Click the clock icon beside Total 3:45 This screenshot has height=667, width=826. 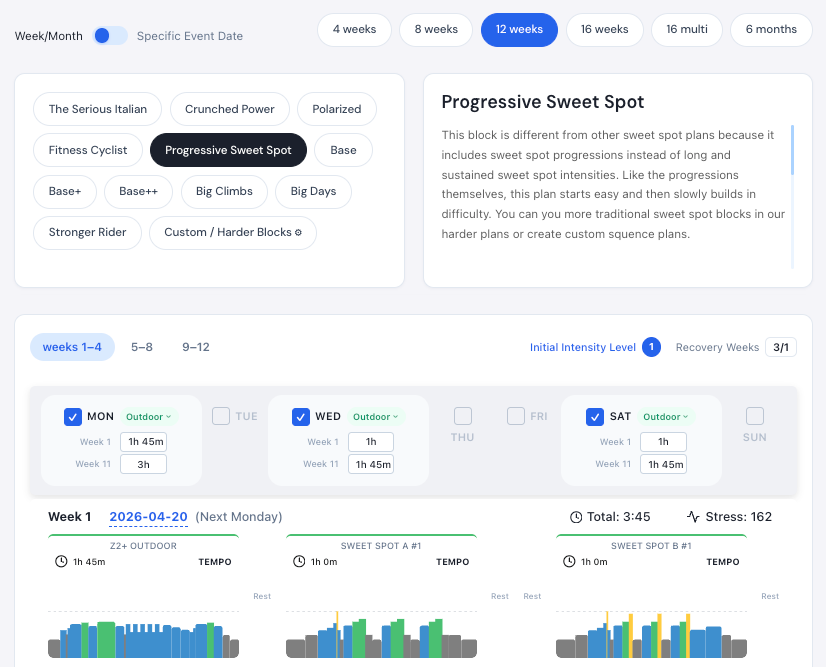[x=576, y=517]
